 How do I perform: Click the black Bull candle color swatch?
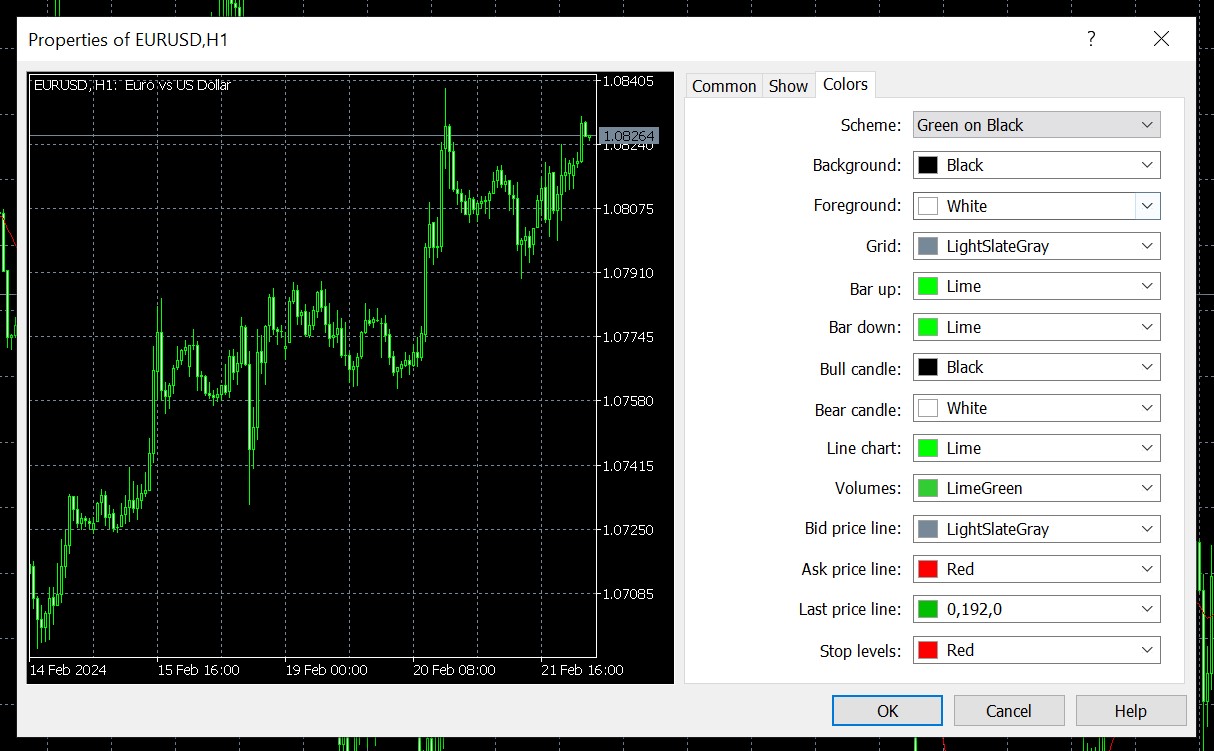point(928,367)
